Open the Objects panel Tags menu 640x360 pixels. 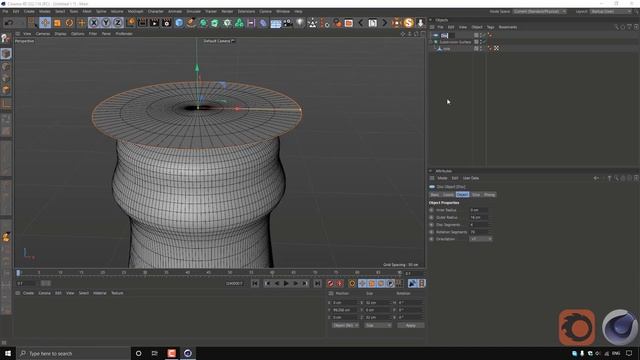point(490,27)
